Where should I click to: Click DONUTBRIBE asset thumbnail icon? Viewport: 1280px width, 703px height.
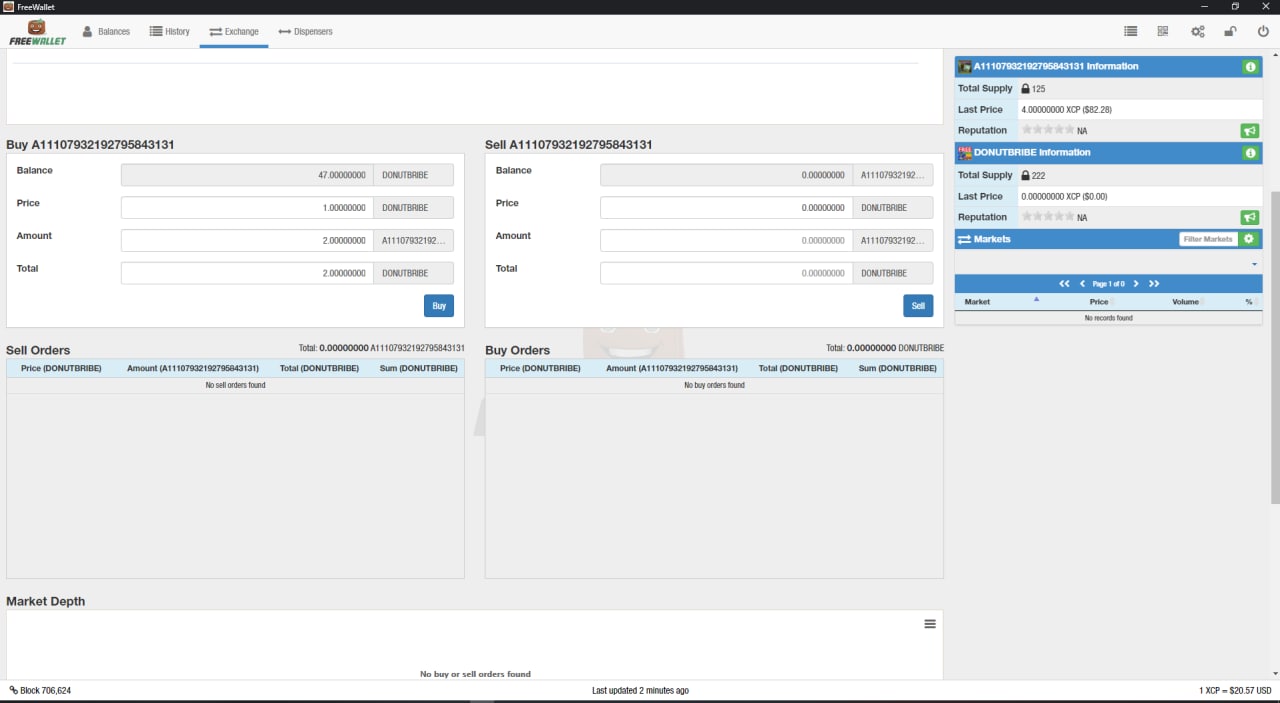pyautogui.click(x=965, y=153)
